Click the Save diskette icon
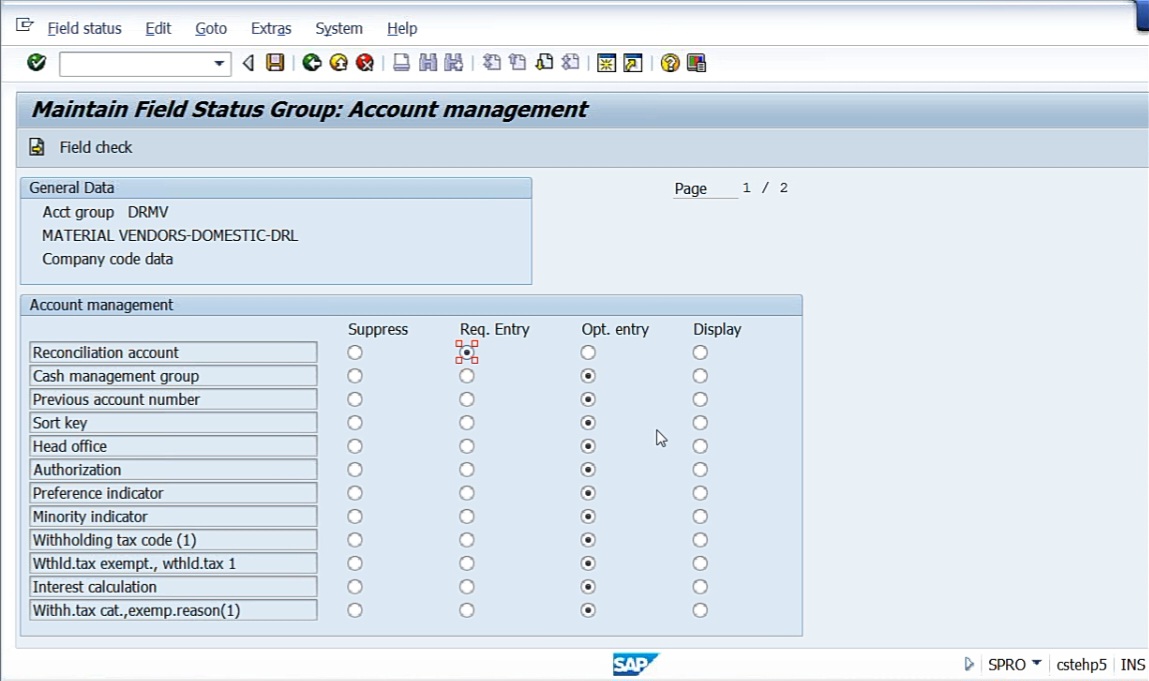 275,63
